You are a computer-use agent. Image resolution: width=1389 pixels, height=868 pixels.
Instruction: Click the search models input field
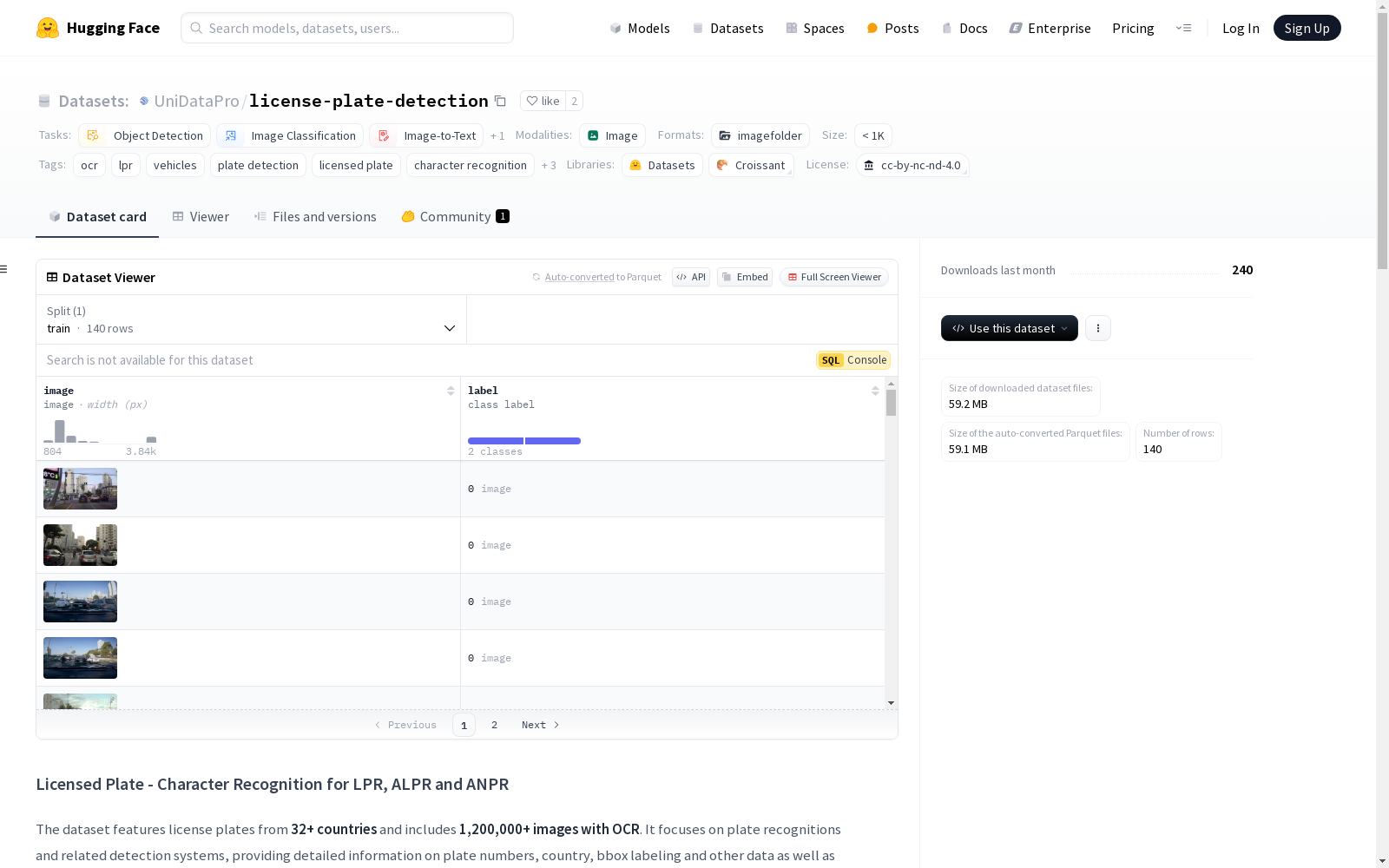(x=347, y=28)
